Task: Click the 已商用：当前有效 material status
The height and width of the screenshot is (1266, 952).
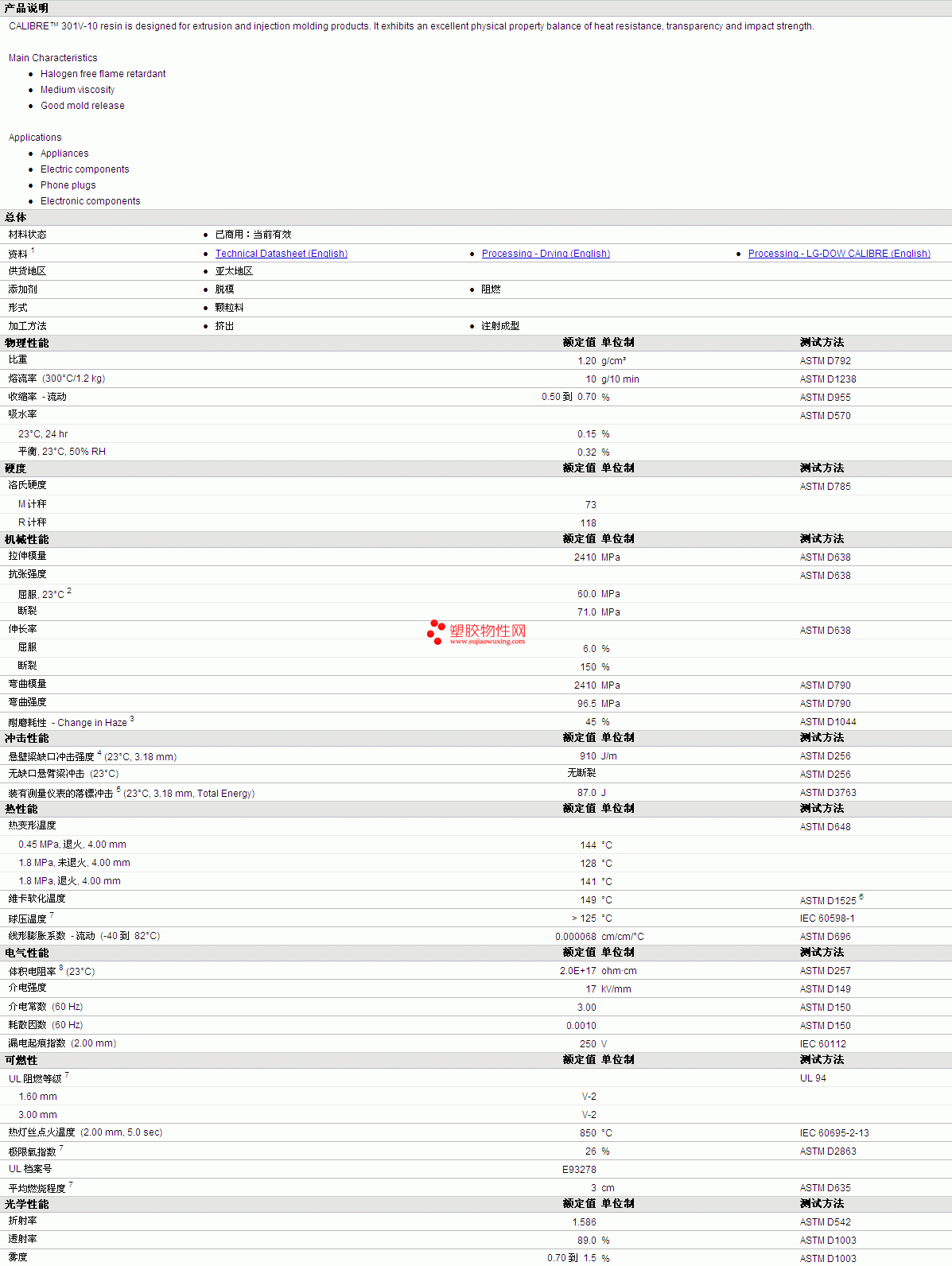Action: tap(254, 235)
